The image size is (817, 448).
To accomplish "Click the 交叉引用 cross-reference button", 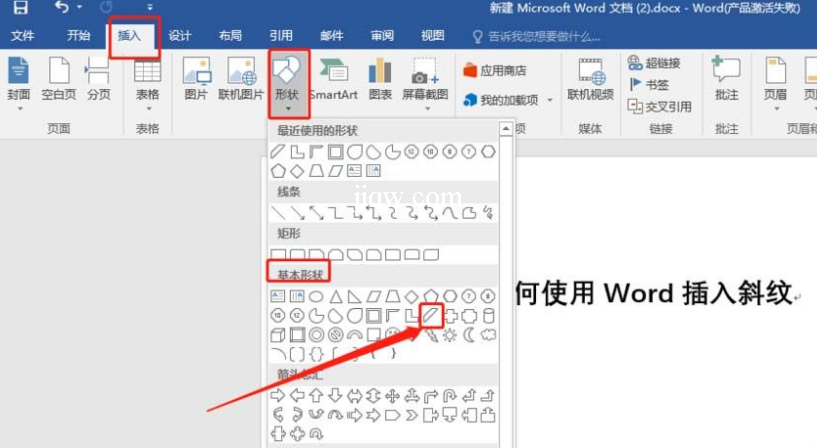I will 660,107.
